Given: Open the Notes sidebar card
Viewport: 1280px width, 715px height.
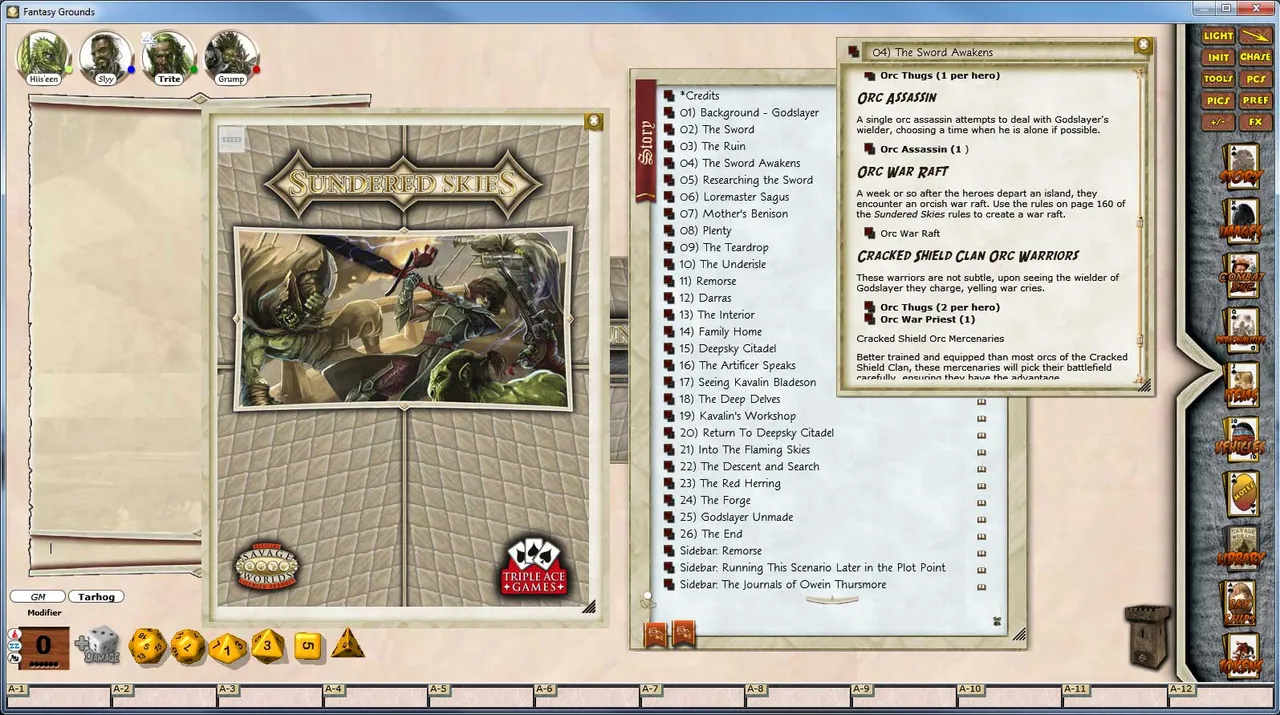Looking at the screenshot, I should click(1240, 493).
